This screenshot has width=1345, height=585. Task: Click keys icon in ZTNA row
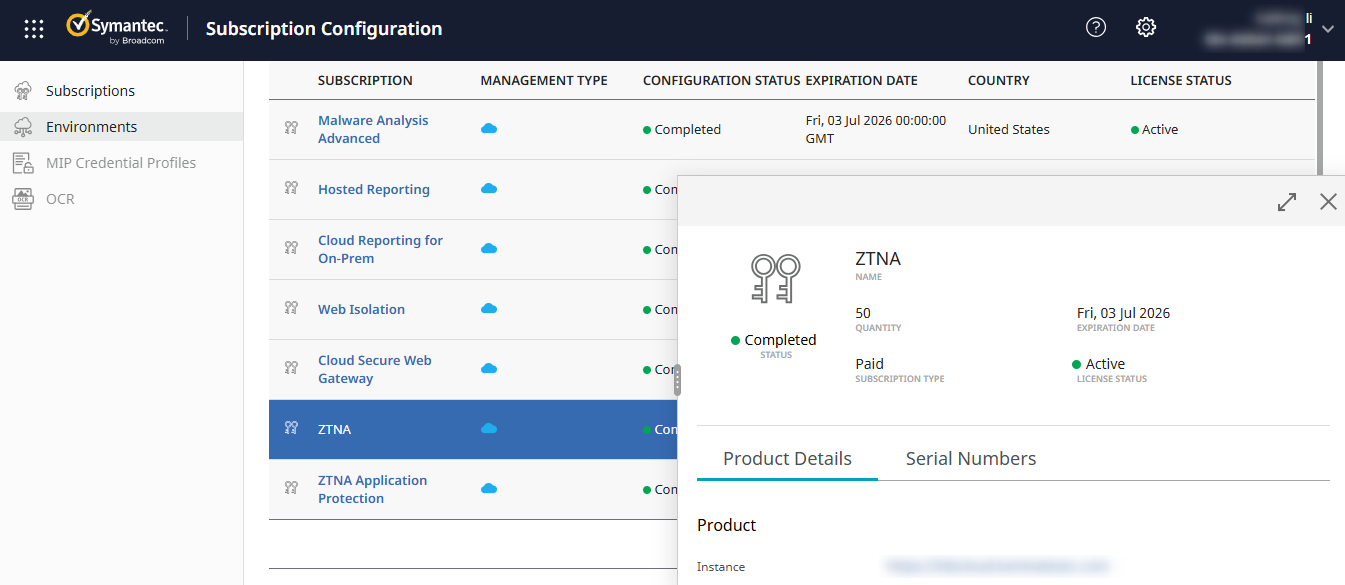click(x=291, y=428)
